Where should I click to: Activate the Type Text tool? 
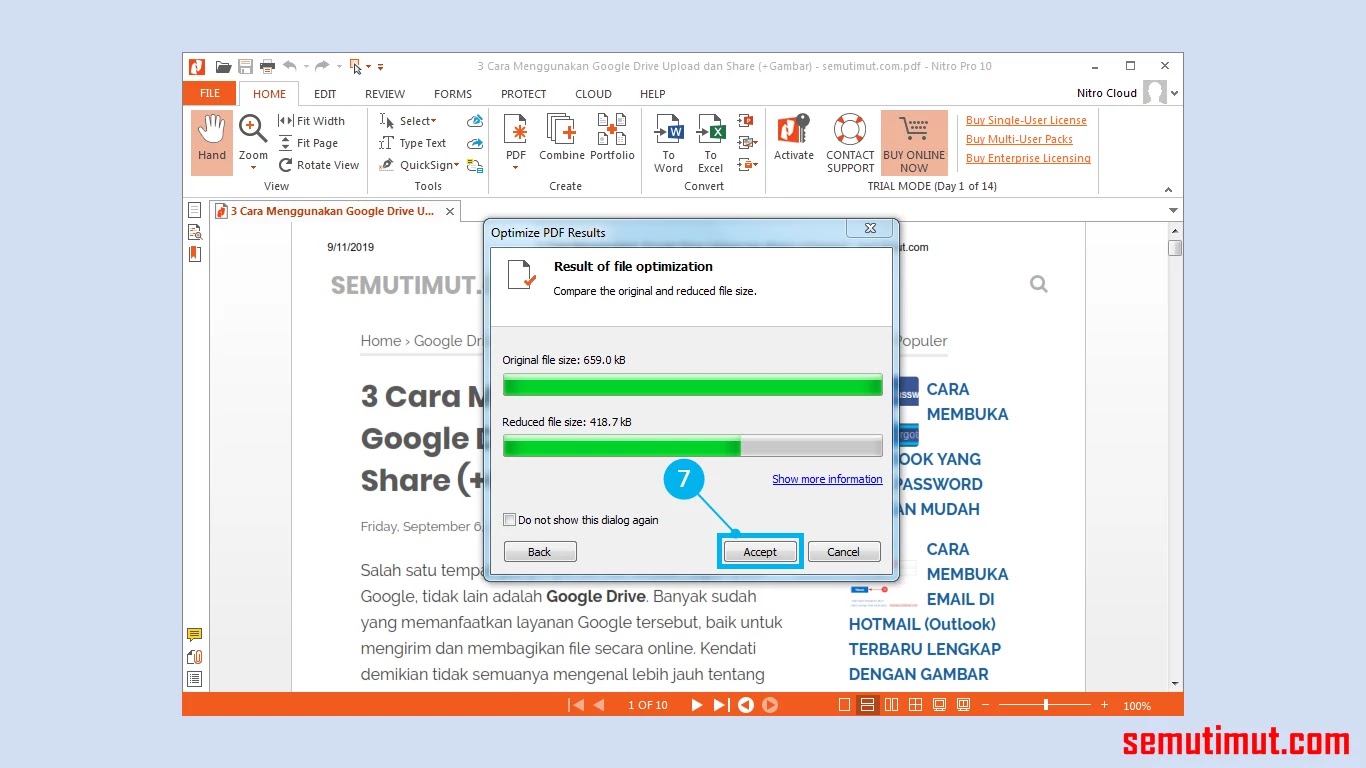point(413,143)
